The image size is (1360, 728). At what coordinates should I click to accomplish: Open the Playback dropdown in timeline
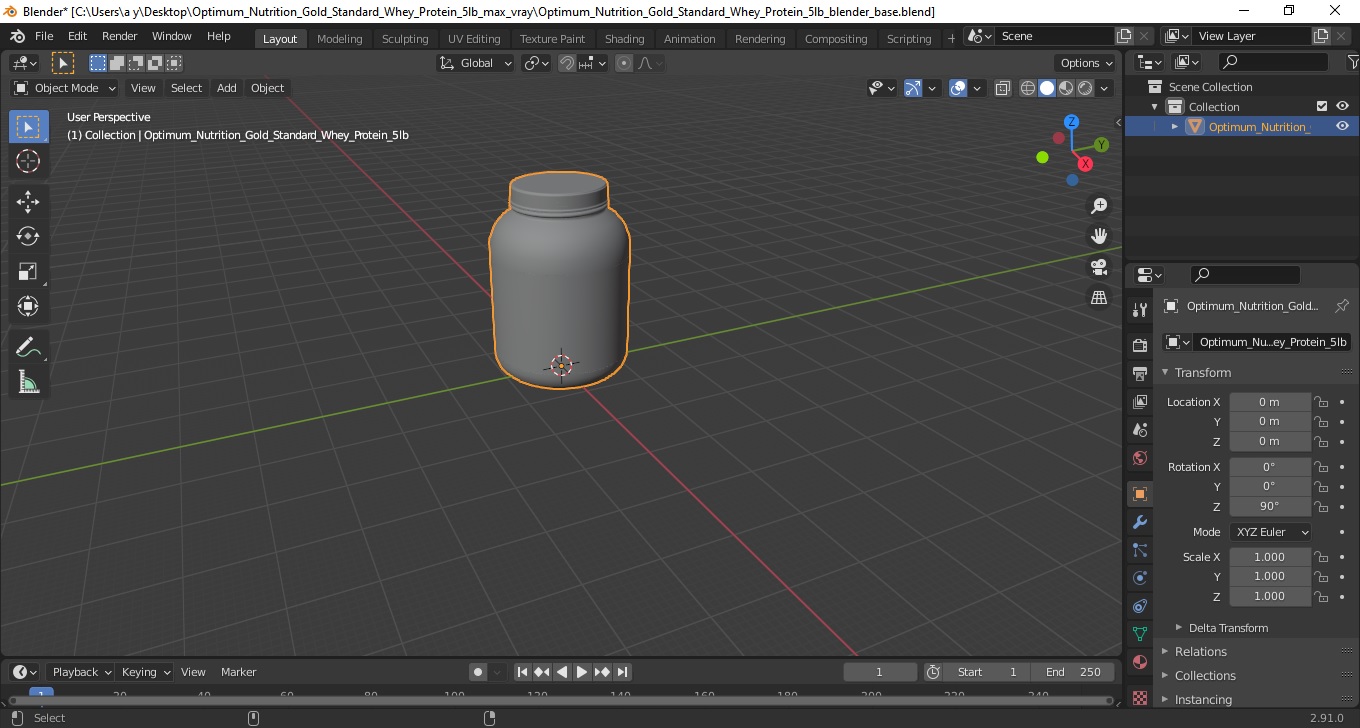[80, 672]
